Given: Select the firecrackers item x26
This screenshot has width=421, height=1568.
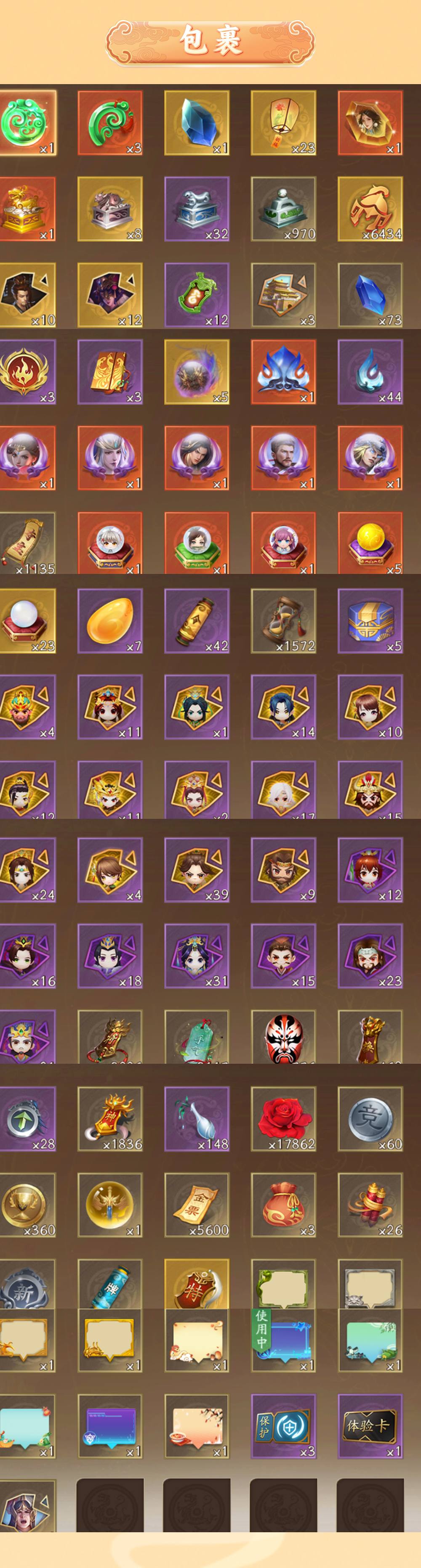Looking at the screenshot, I should 370,1205.
